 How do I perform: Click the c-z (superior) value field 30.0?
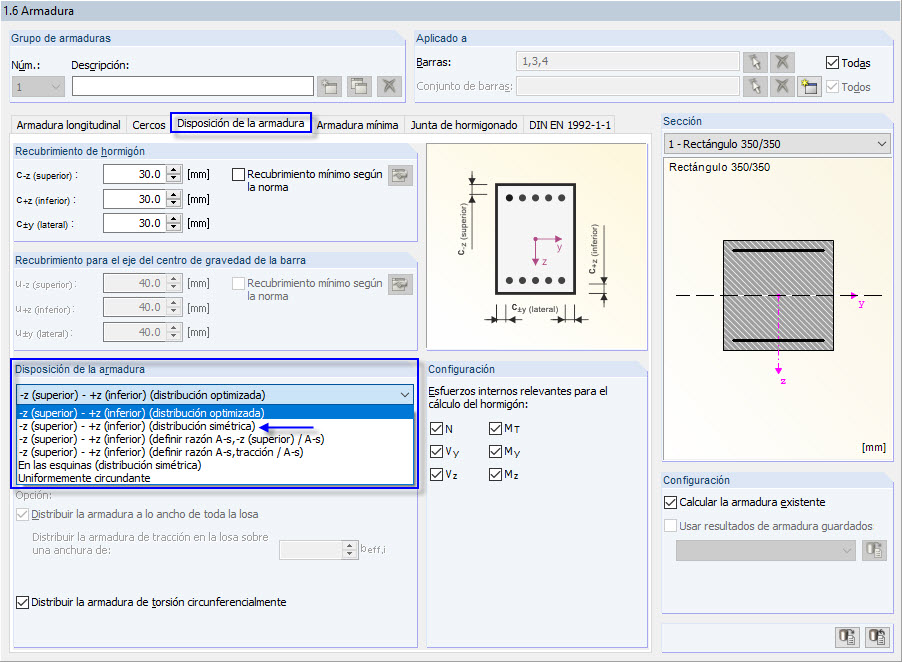(x=135, y=174)
